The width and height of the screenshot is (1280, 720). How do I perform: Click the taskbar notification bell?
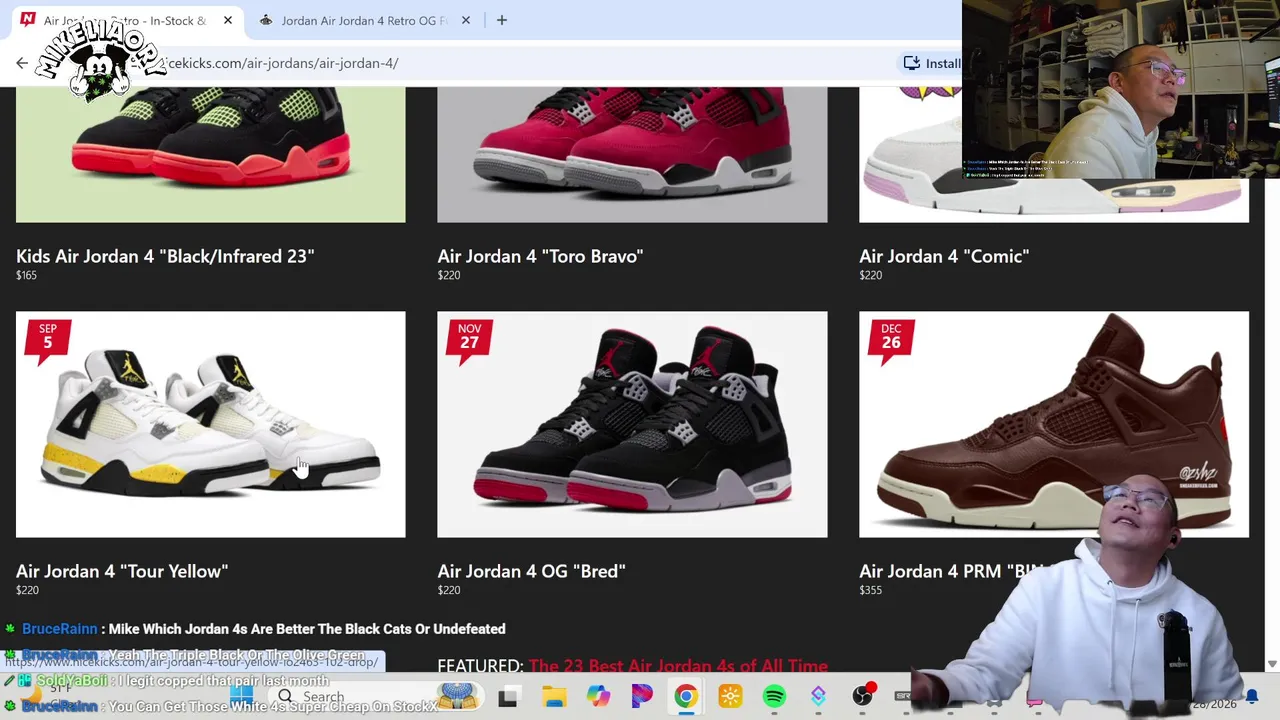[x=1251, y=697]
